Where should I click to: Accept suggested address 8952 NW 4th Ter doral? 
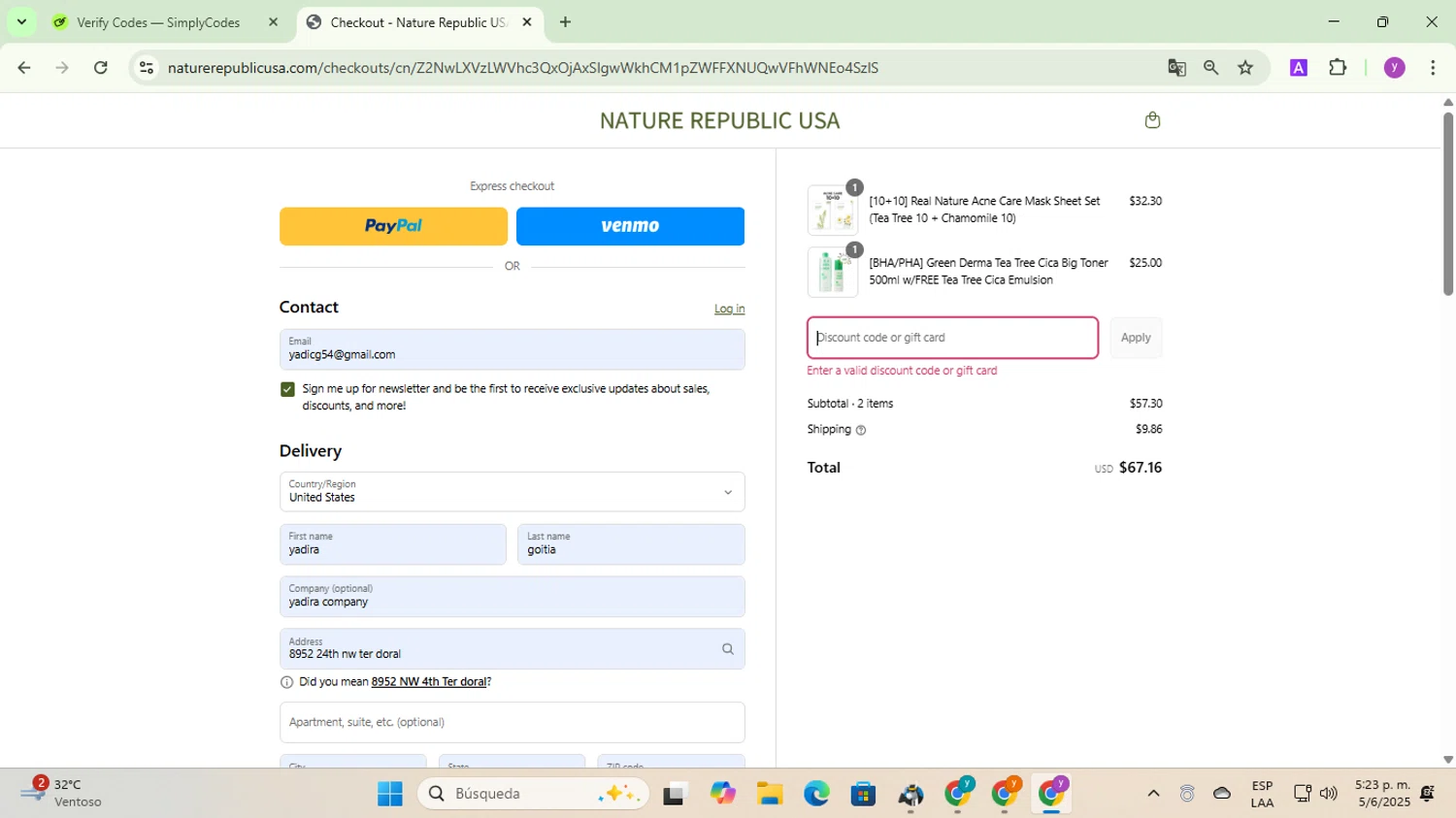click(428, 682)
